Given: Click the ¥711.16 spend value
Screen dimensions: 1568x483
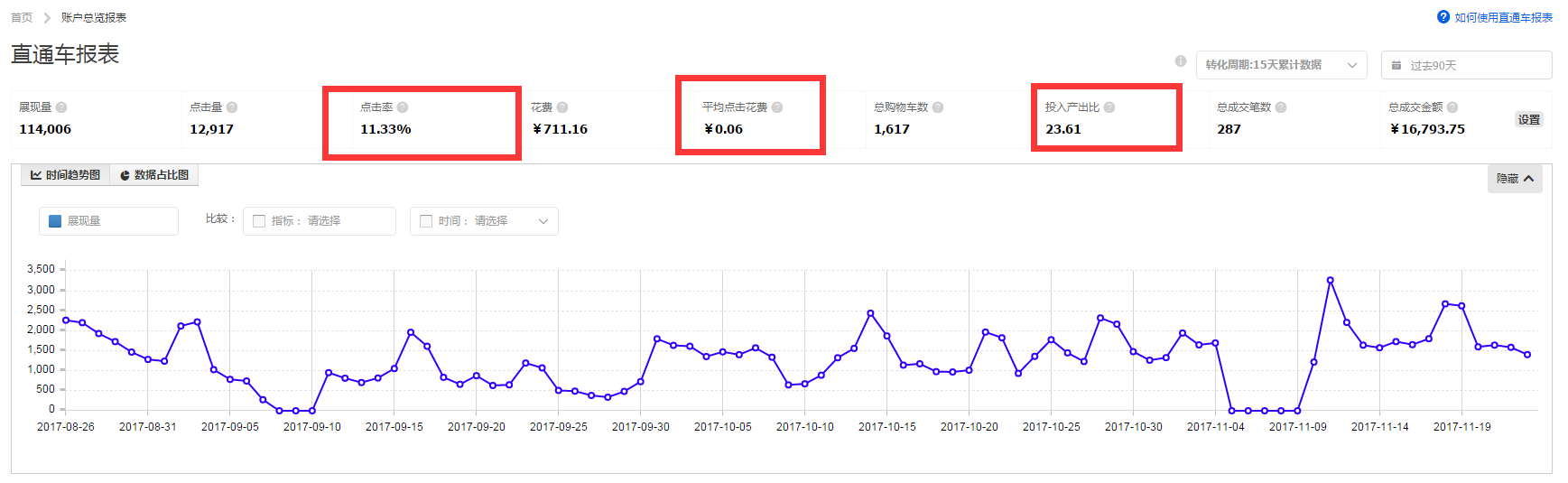Looking at the screenshot, I should pyautogui.click(x=560, y=129).
